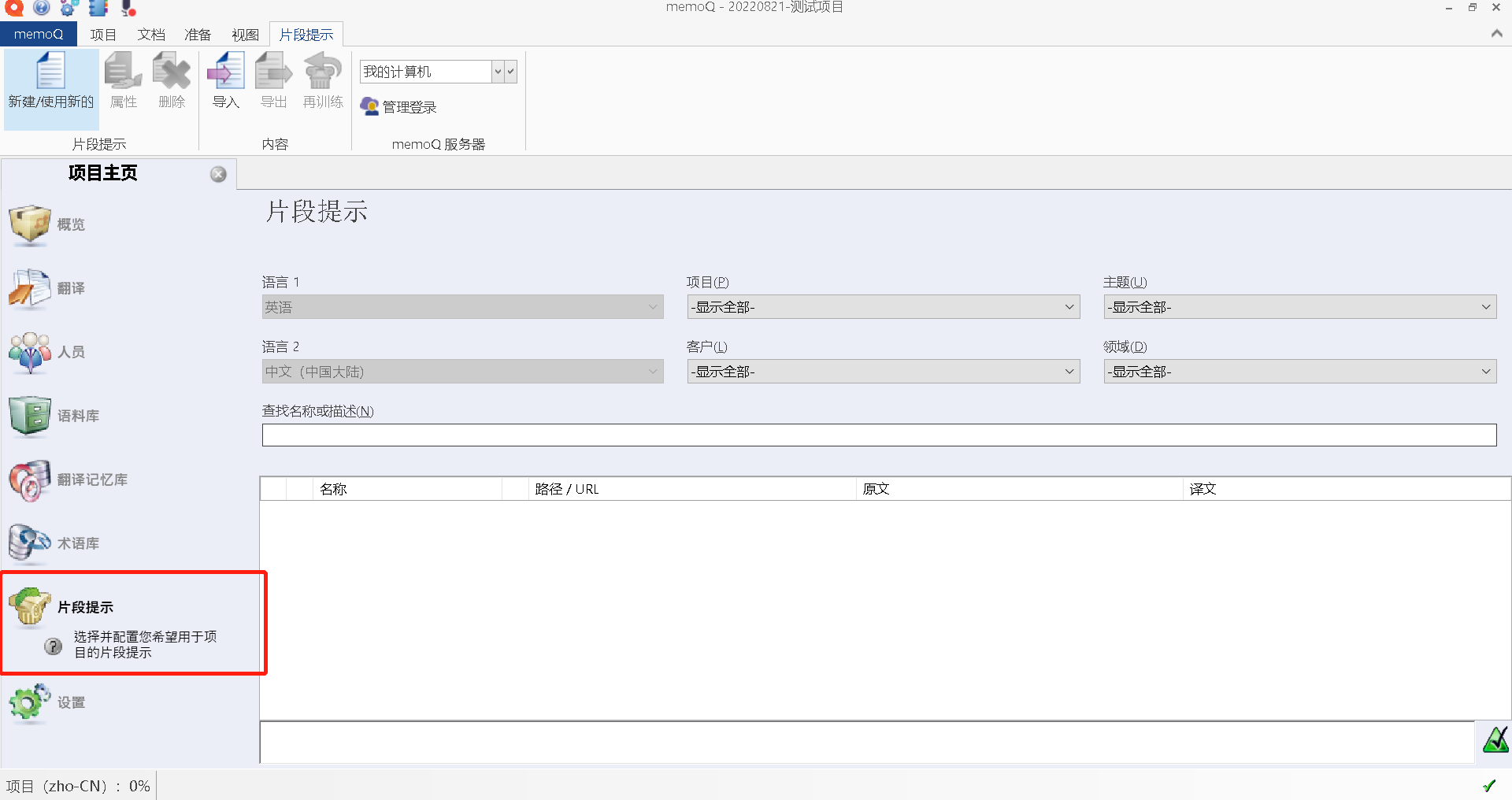Select the 片段提示 ribbon tab
The image size is (1512, 800).
click(x=306, y=35)
